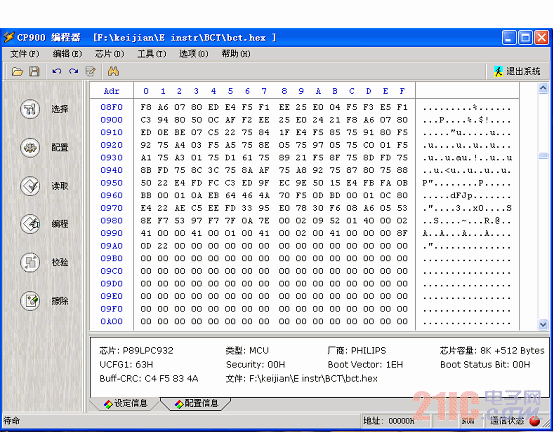Click the Adr column header
This screenshot has width=553, height=432.
tap(111, 91)
